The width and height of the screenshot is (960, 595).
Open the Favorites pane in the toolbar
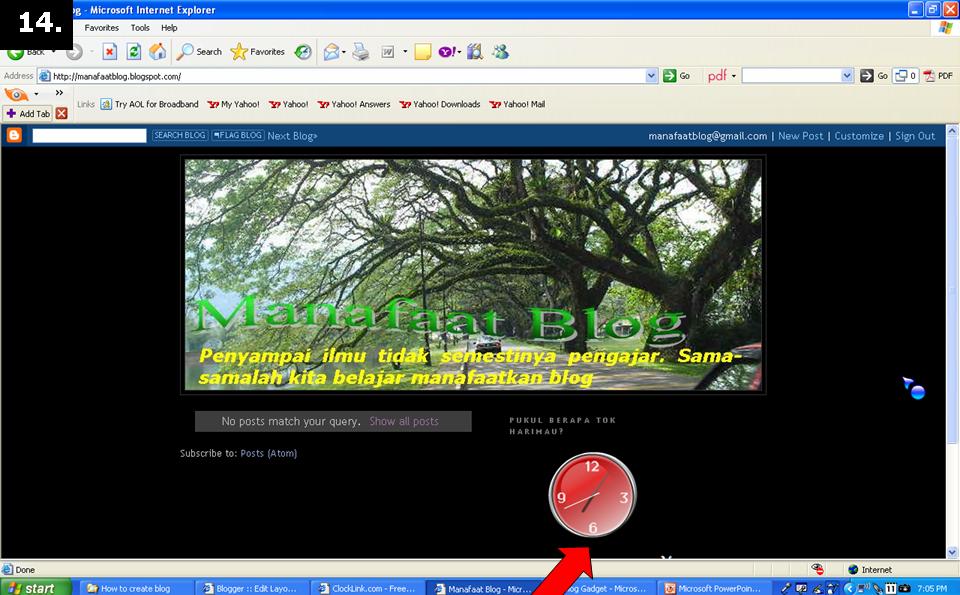[x=258, y=52]
